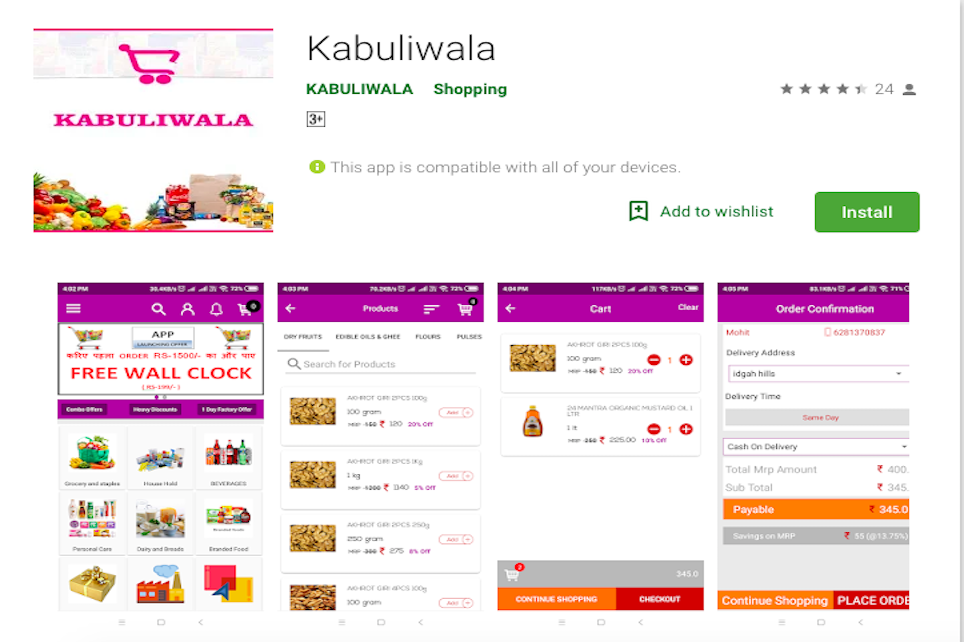This screenshot has height=642, width=964.
Task: Click the reviewer count person icon
Action: [x=909, y=90]
